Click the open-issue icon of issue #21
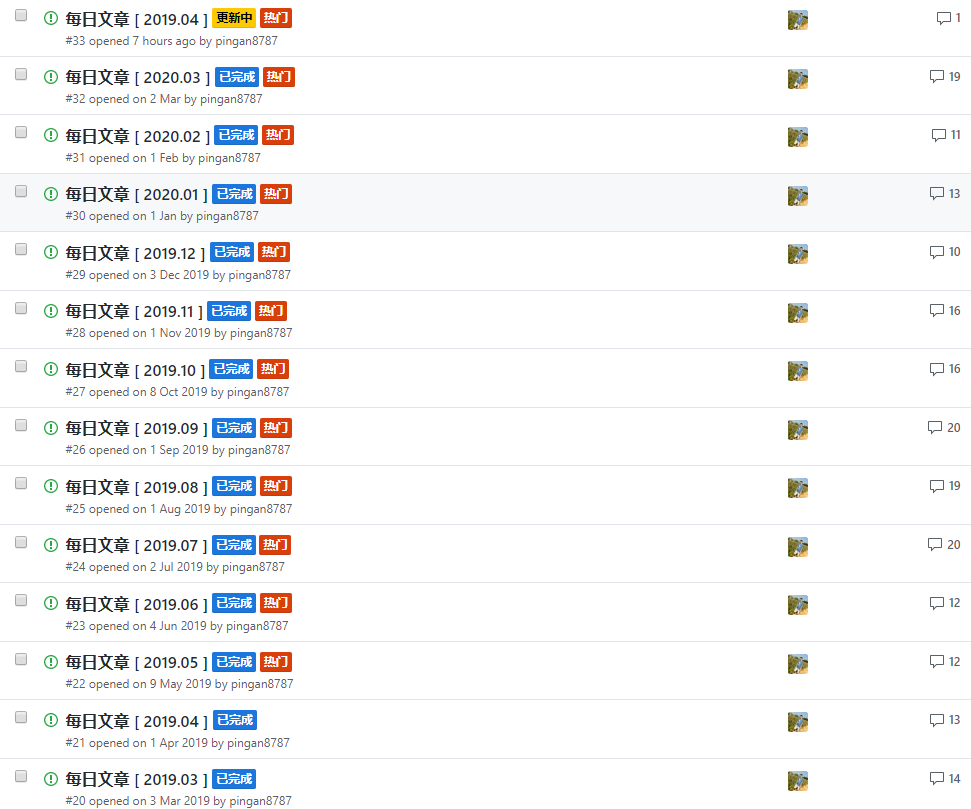Viewport: 971px width, 809px height. [x=51, y=720]
